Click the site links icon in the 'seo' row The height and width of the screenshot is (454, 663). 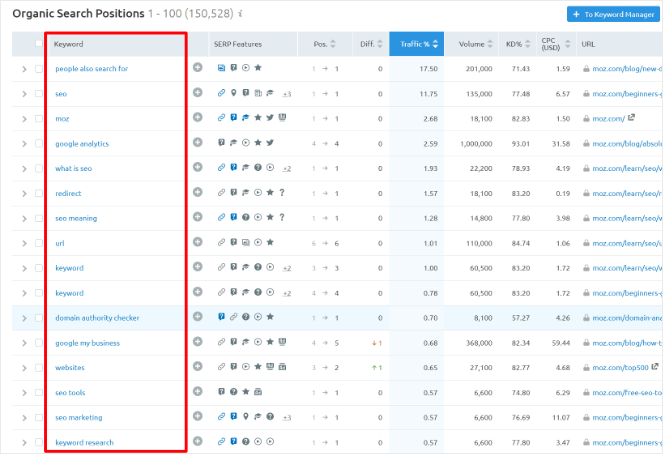coord(221,93)
